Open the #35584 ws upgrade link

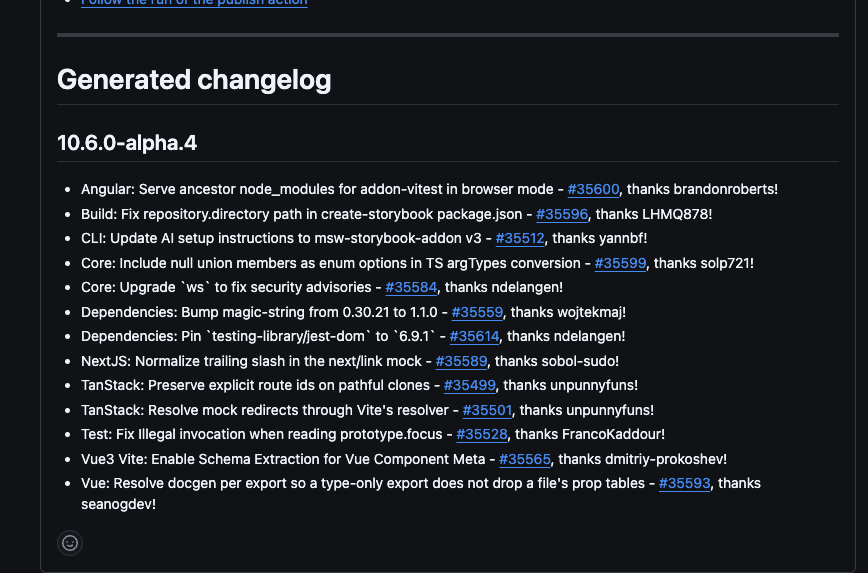point(411,287)
